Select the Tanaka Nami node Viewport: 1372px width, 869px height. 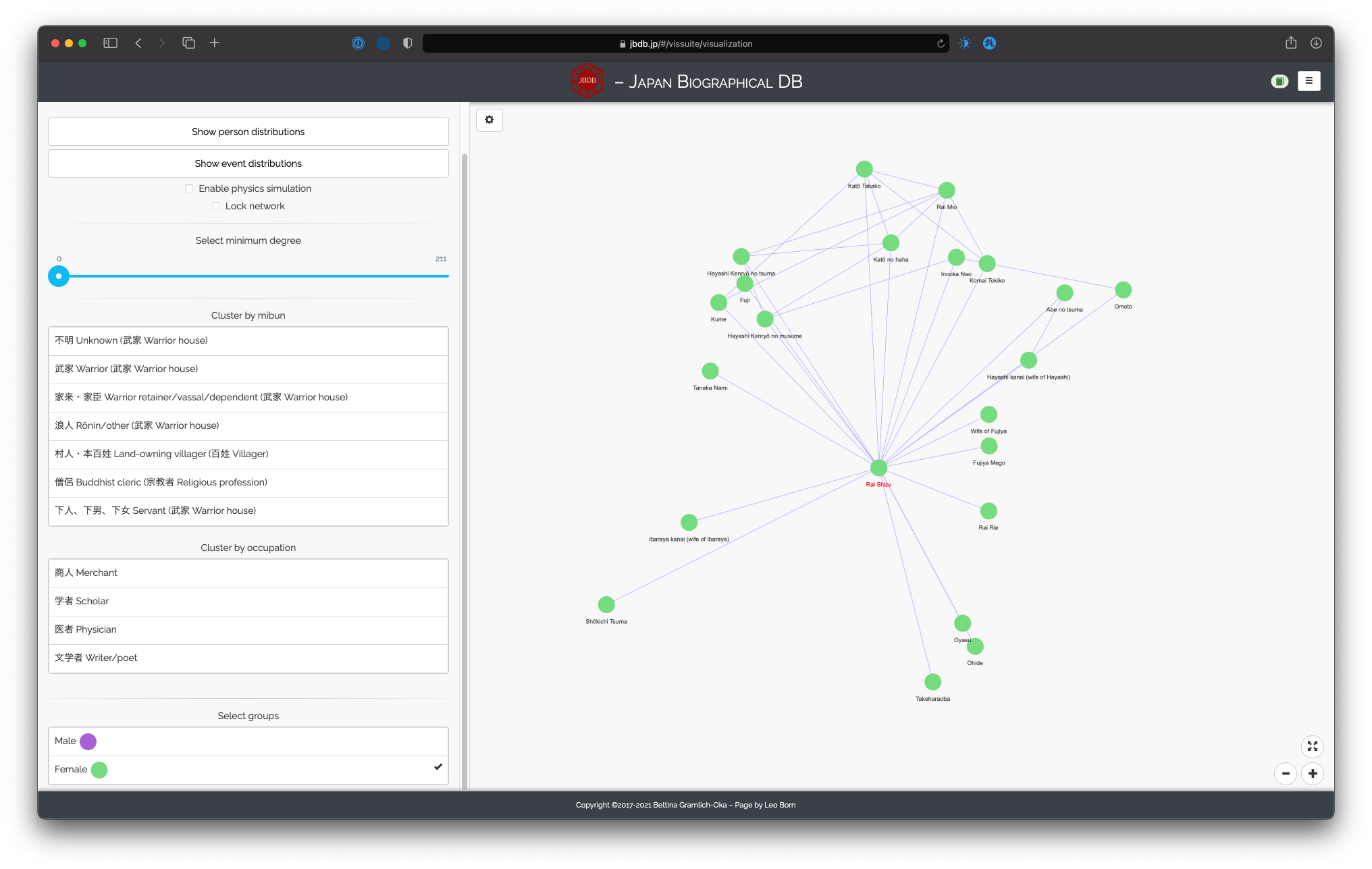coord(710,371)
